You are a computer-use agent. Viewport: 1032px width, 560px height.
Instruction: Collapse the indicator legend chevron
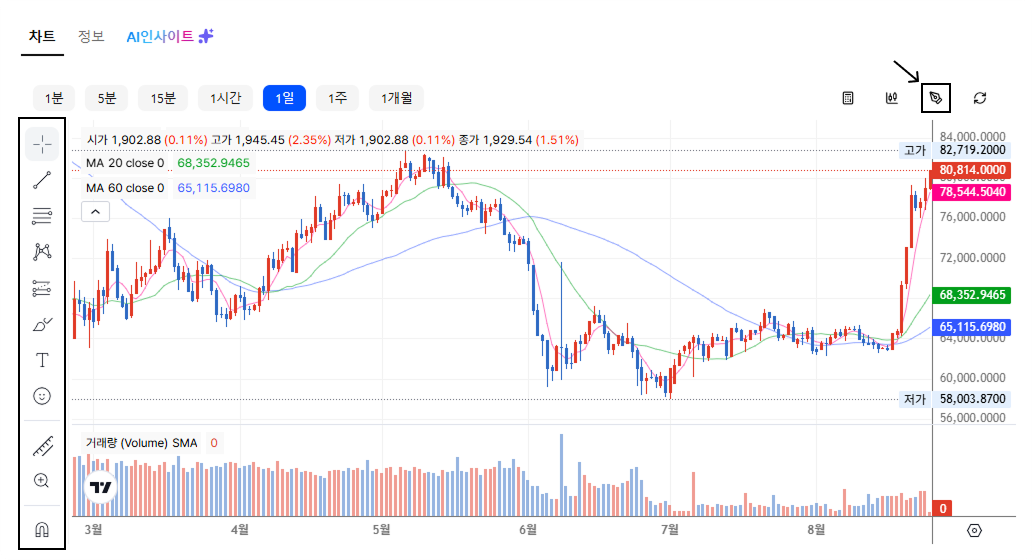(x=95, y=212)
